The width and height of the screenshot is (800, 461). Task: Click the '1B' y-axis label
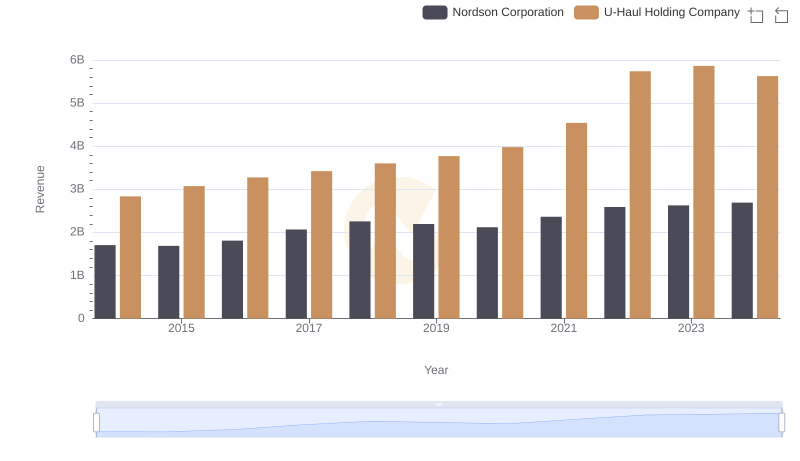click(77, 275)
